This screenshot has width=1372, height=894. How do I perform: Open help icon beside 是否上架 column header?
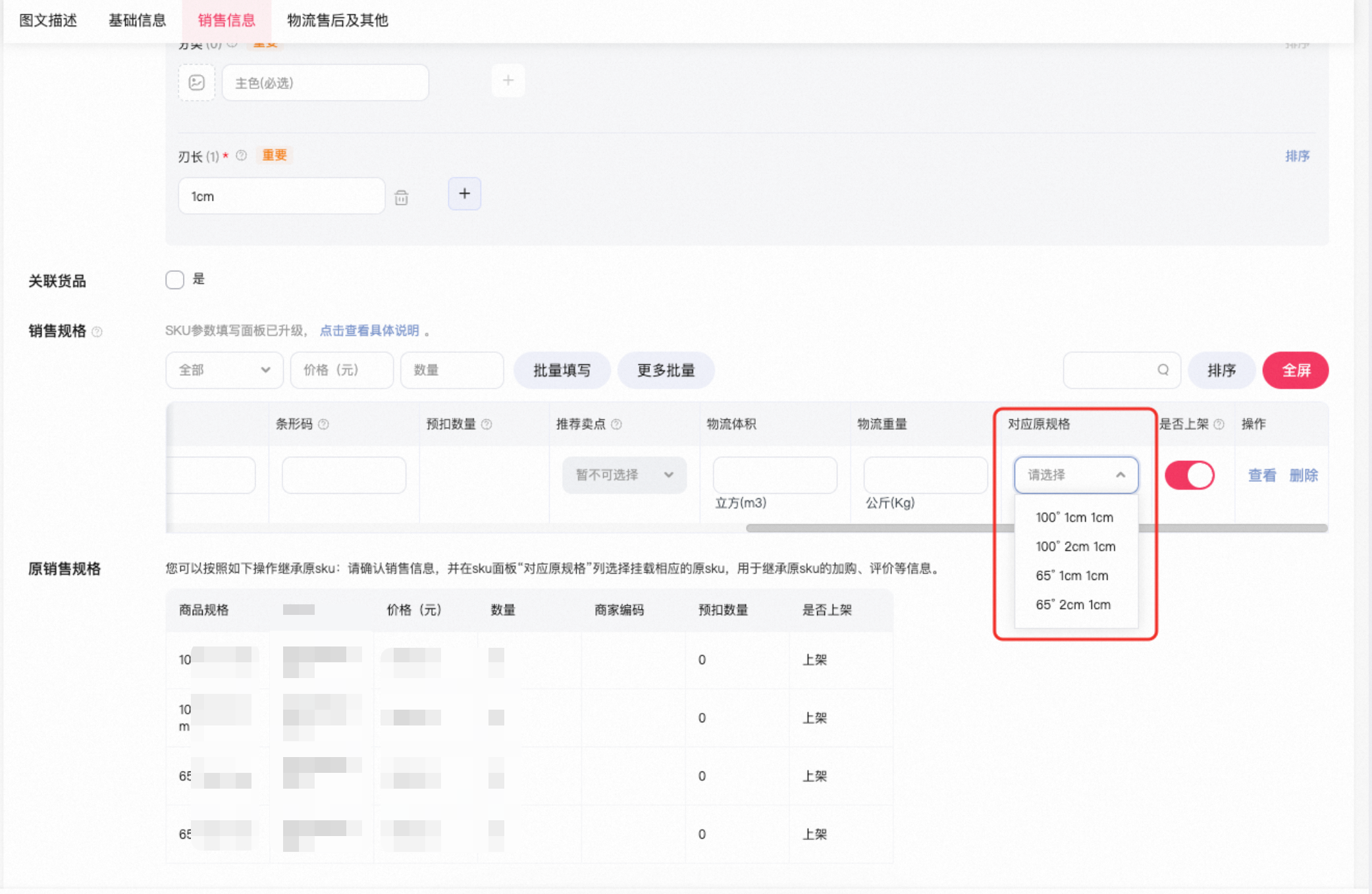click(x=1219, y=425)
